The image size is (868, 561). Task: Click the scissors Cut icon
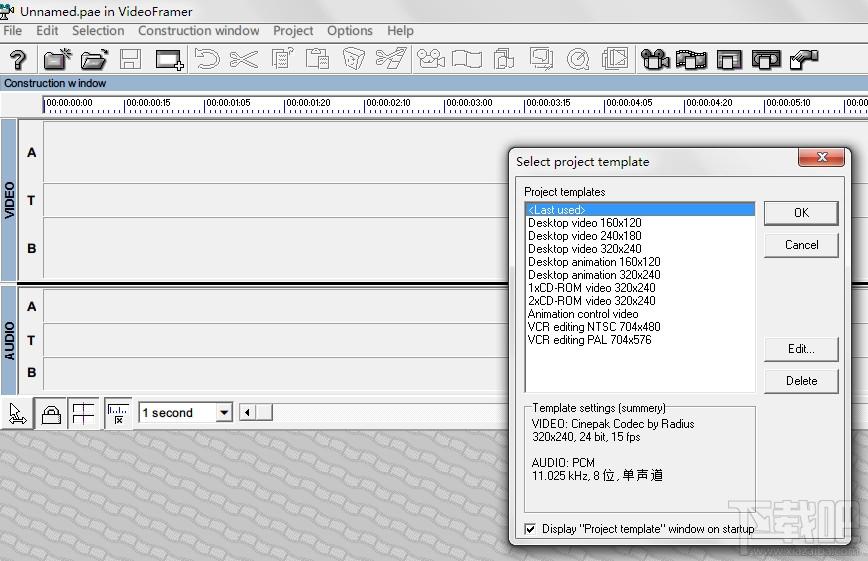(244, 59)
